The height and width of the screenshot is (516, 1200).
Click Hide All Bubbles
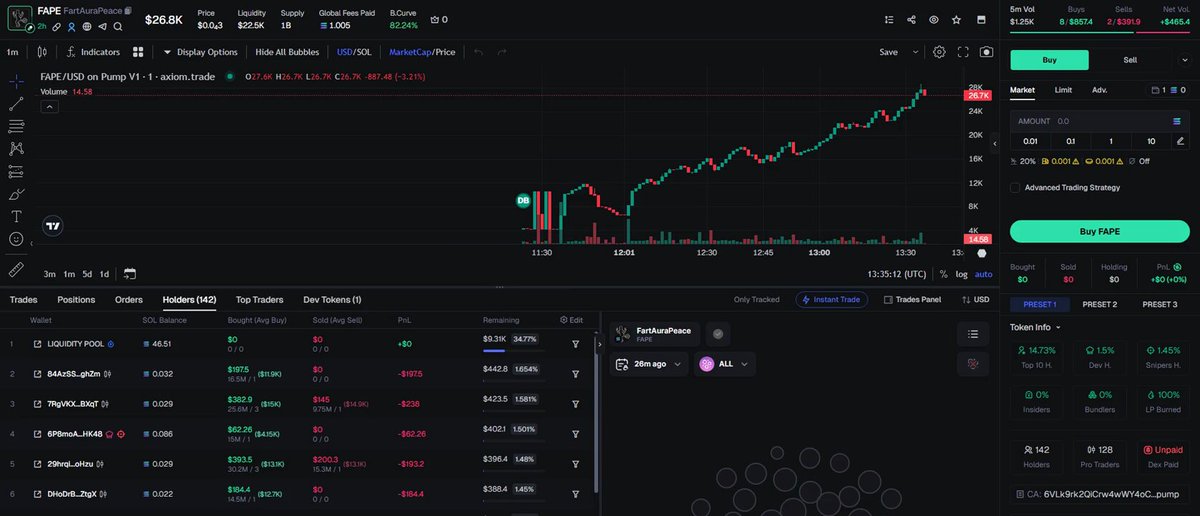tap(287, 52)
